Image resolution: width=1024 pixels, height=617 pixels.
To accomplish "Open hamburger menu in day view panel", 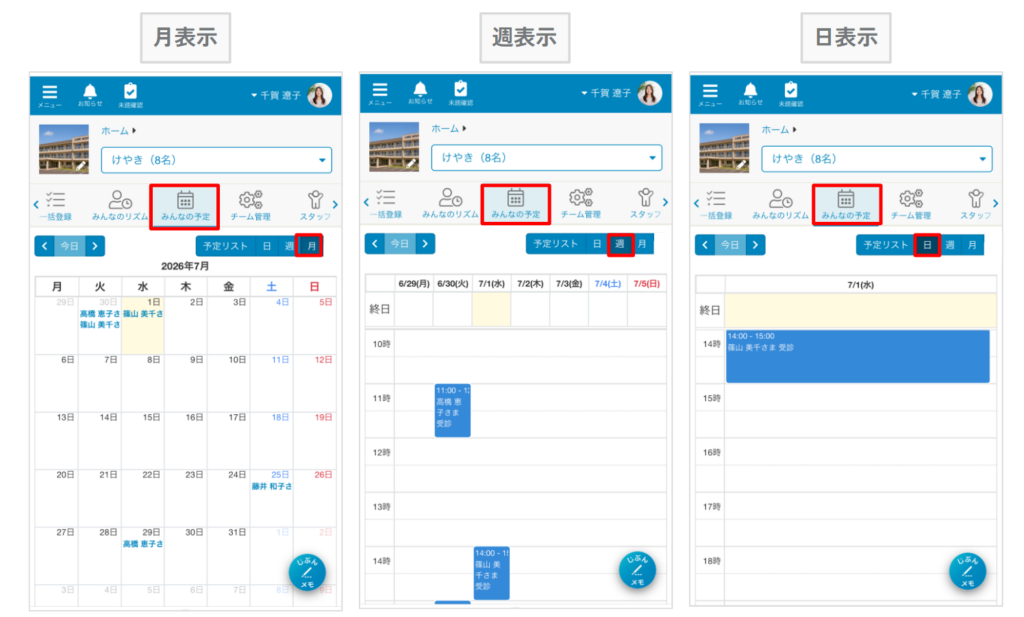I will pos(710,95).
